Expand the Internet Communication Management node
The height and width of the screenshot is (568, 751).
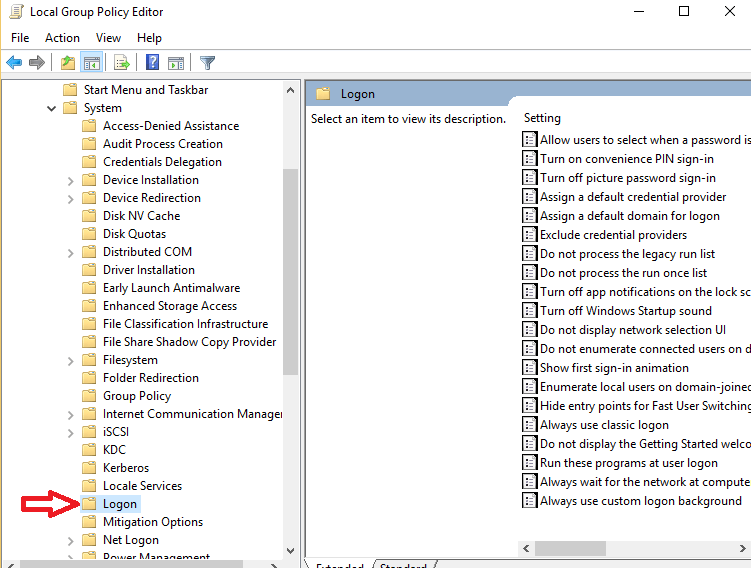click(70, 415)
